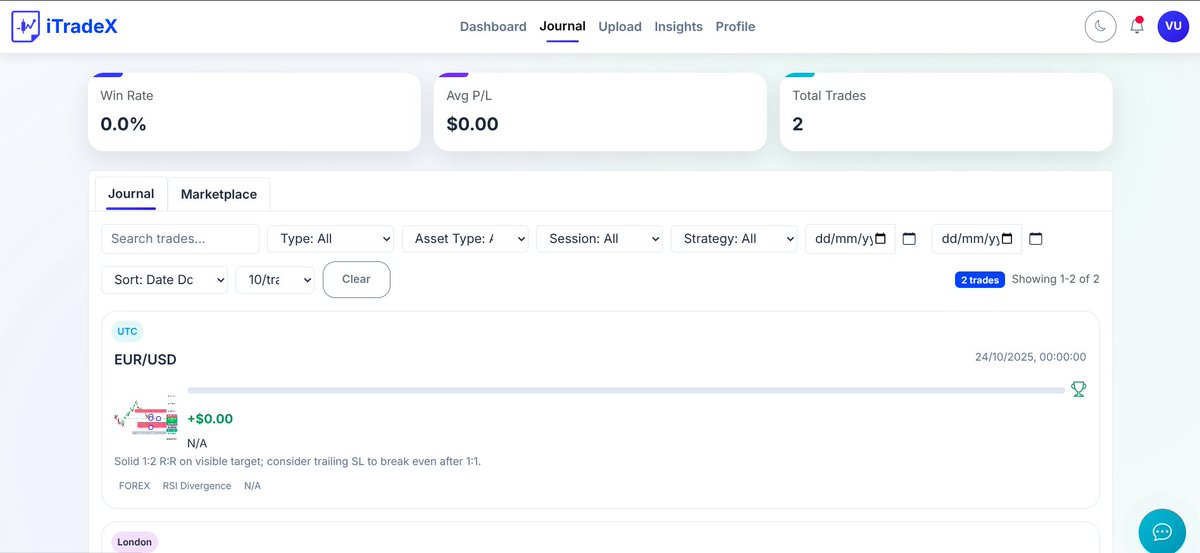Click the EUR/USD trade title
This screenshot has width=1200, height=553.
point(145,360)
